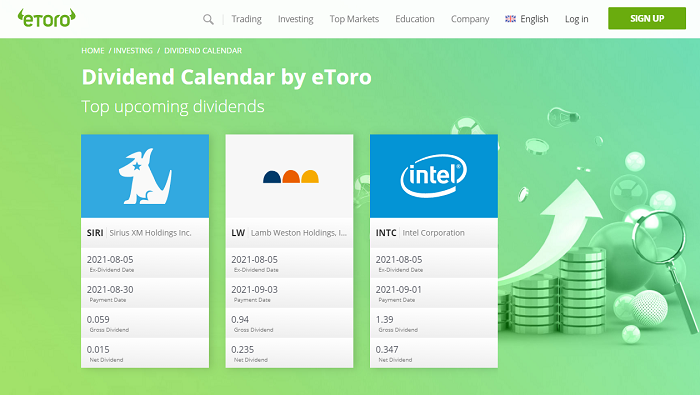Click SIRI ex-dividend date 2021-08-05
This screenshot has width=700, height=395.
click(110, 259)
